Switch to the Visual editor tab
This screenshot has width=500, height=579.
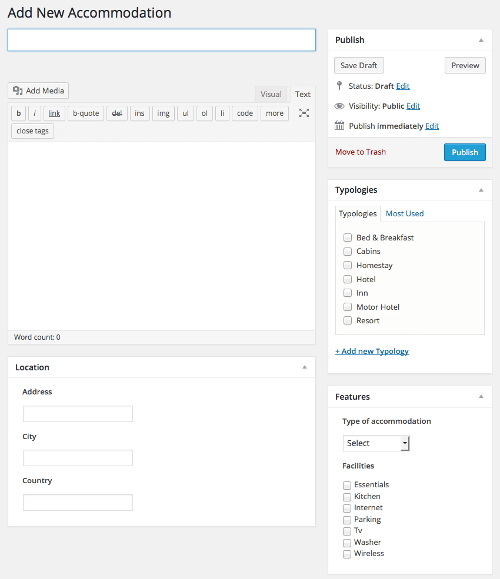pyautogui.click(x=271, y=94)
